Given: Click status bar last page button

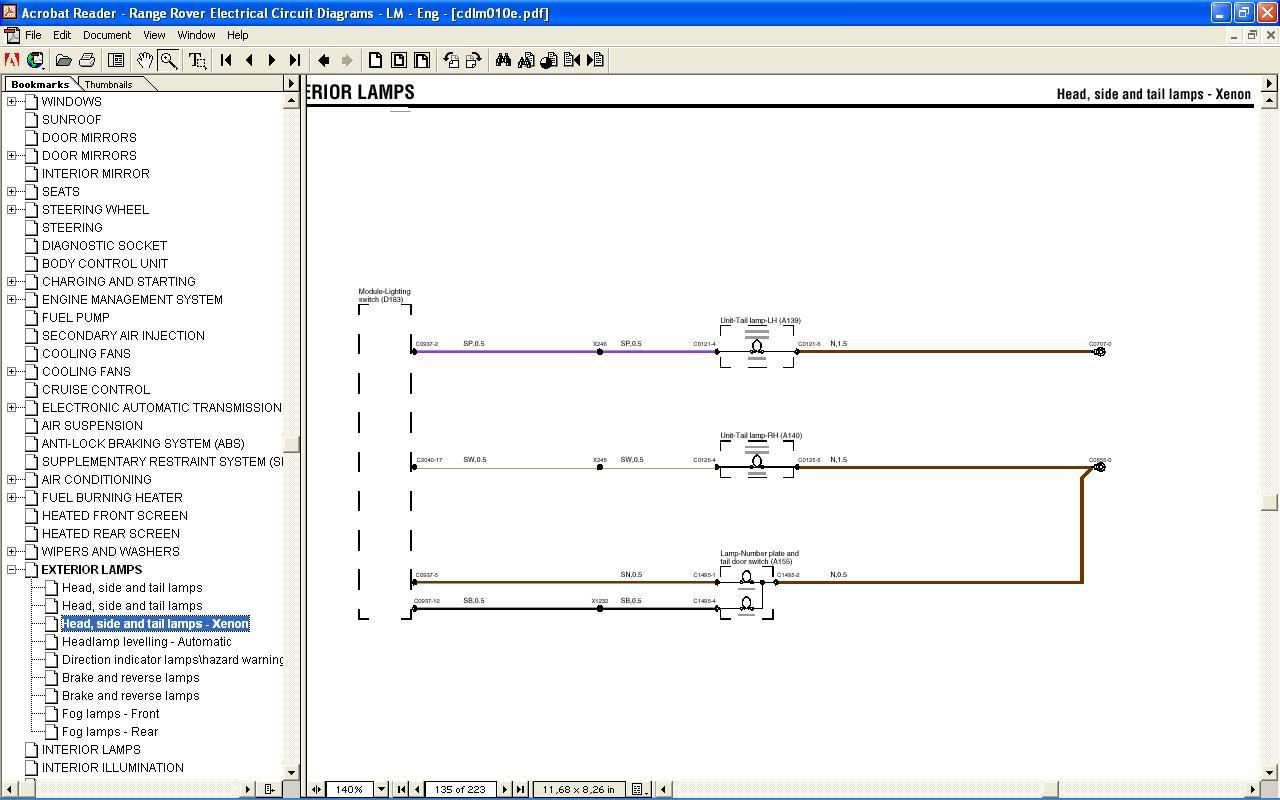Looking at the screenshot, I should (520, 789).
